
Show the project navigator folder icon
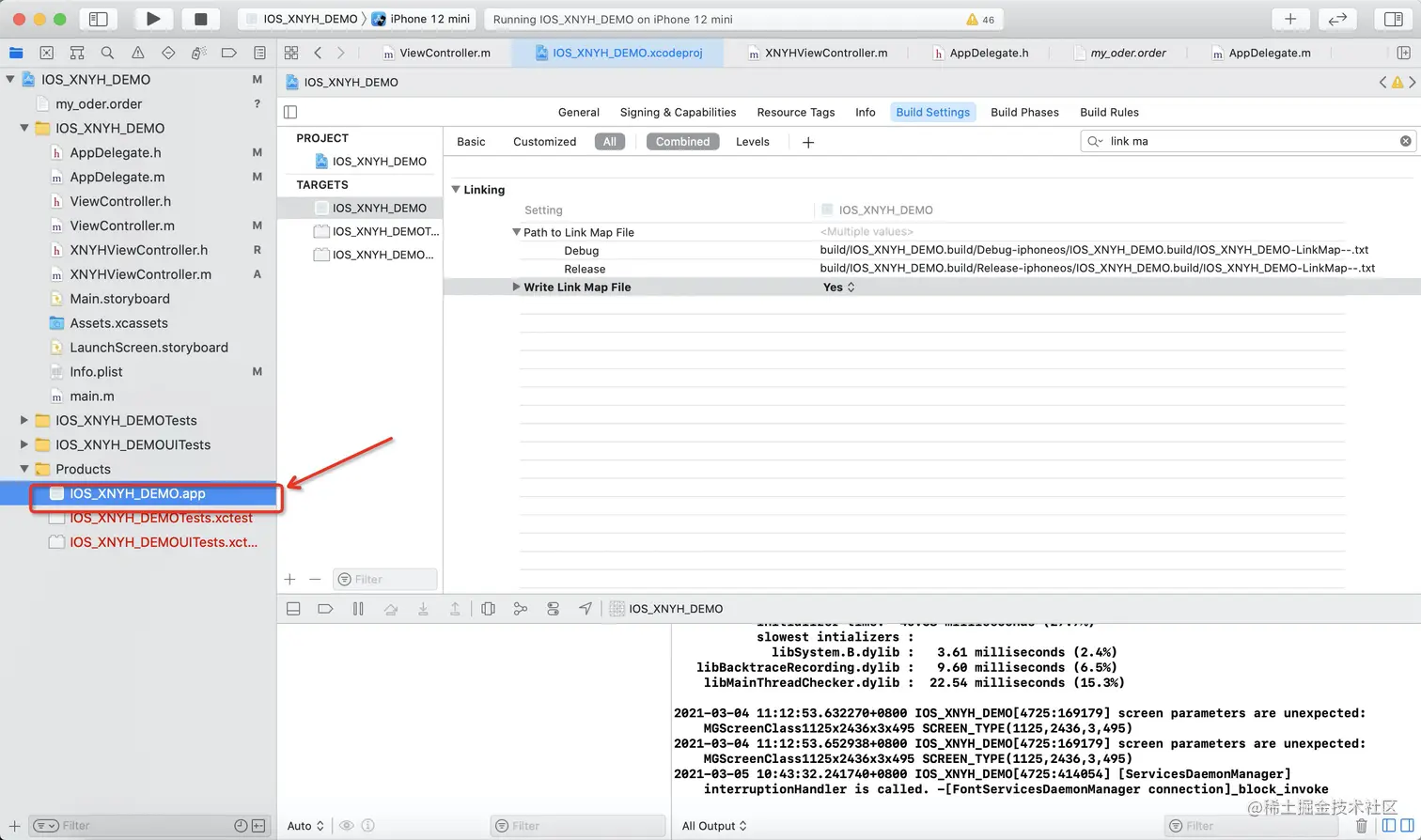(16, 53)
